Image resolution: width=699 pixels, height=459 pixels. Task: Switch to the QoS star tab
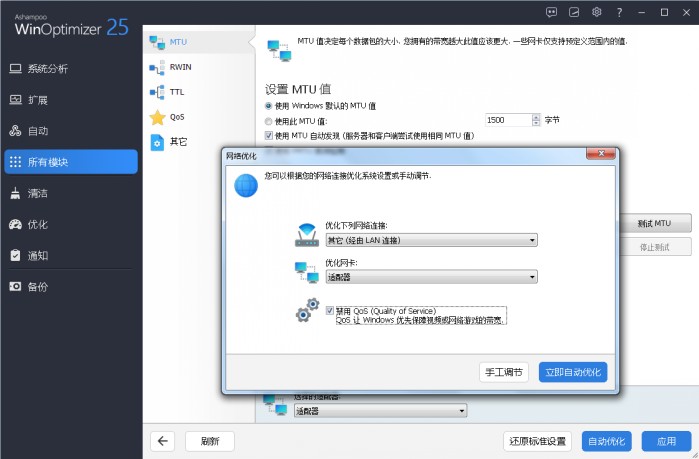(177, 117)
